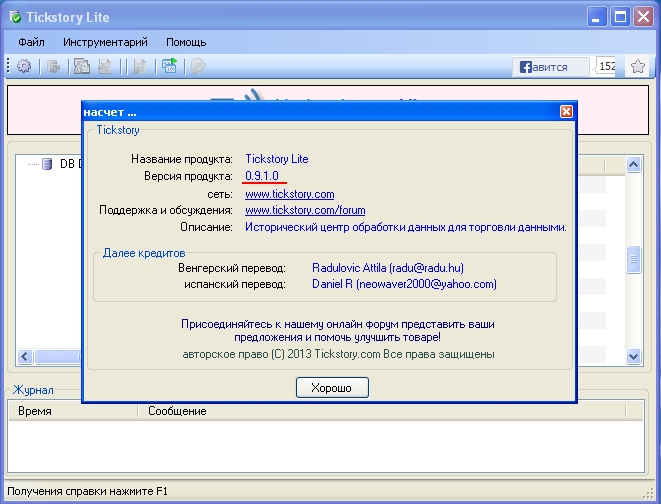661x504 pixels.
Task: Click Radulovic Attila translator credit
Action: (388, 268)
